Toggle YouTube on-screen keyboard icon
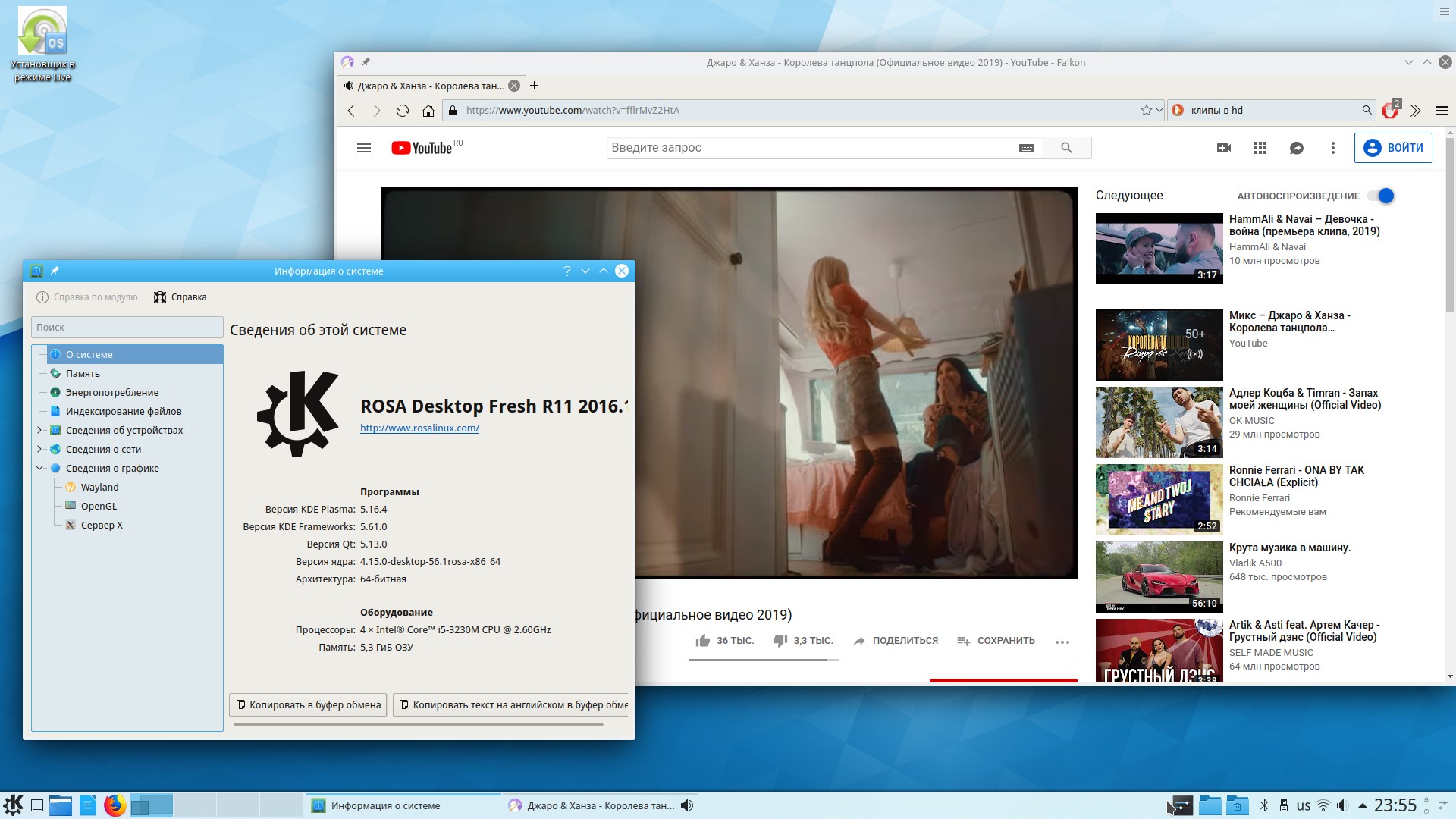This screenshot has height=819, width=1456. coord(1026,148)
